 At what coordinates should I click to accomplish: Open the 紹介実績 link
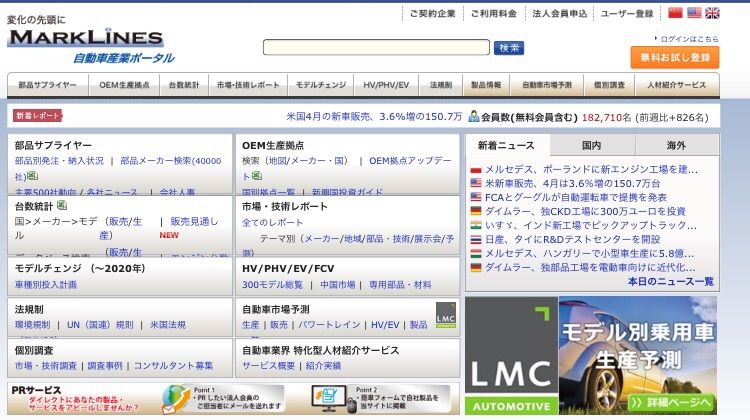point(323,365)
